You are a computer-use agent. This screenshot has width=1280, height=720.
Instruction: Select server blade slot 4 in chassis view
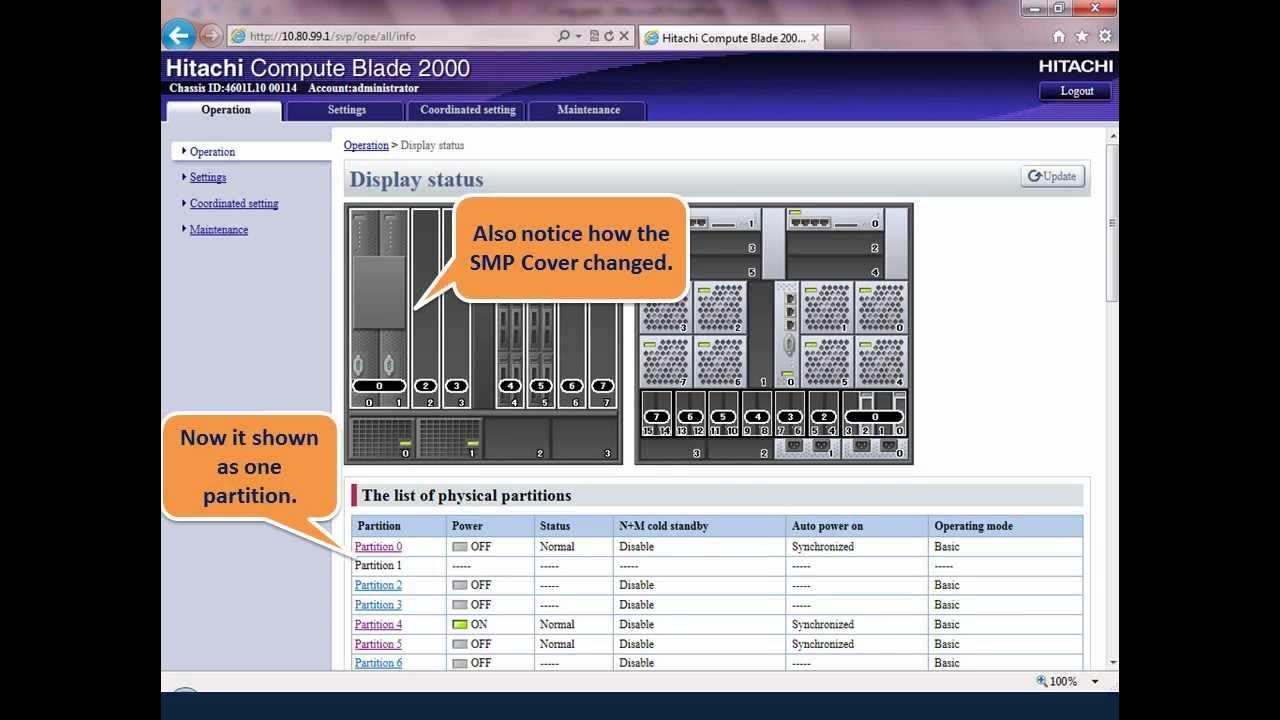click(x=510, y=355)
